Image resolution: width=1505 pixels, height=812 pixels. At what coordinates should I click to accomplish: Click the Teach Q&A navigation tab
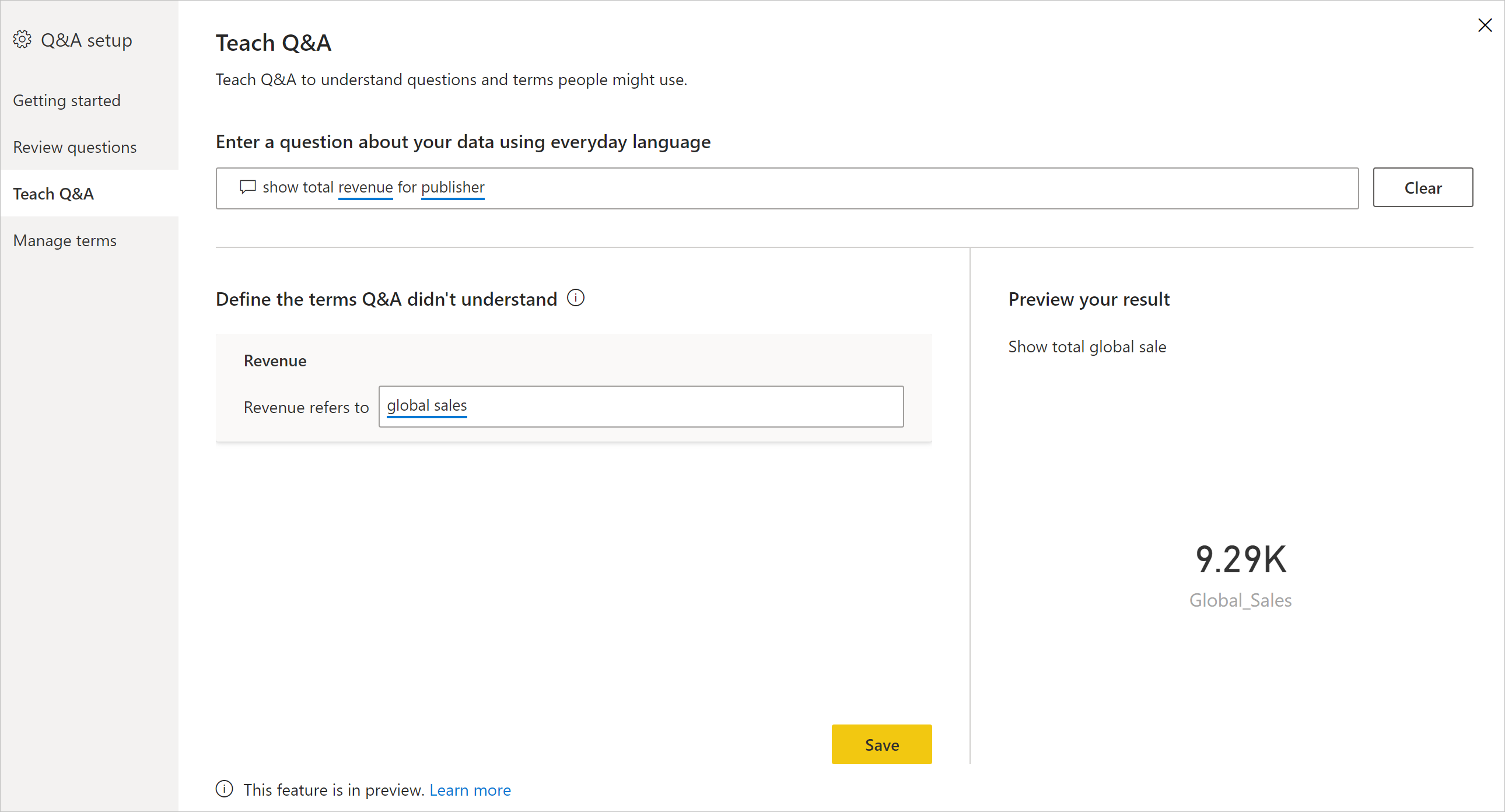(54, 193)
